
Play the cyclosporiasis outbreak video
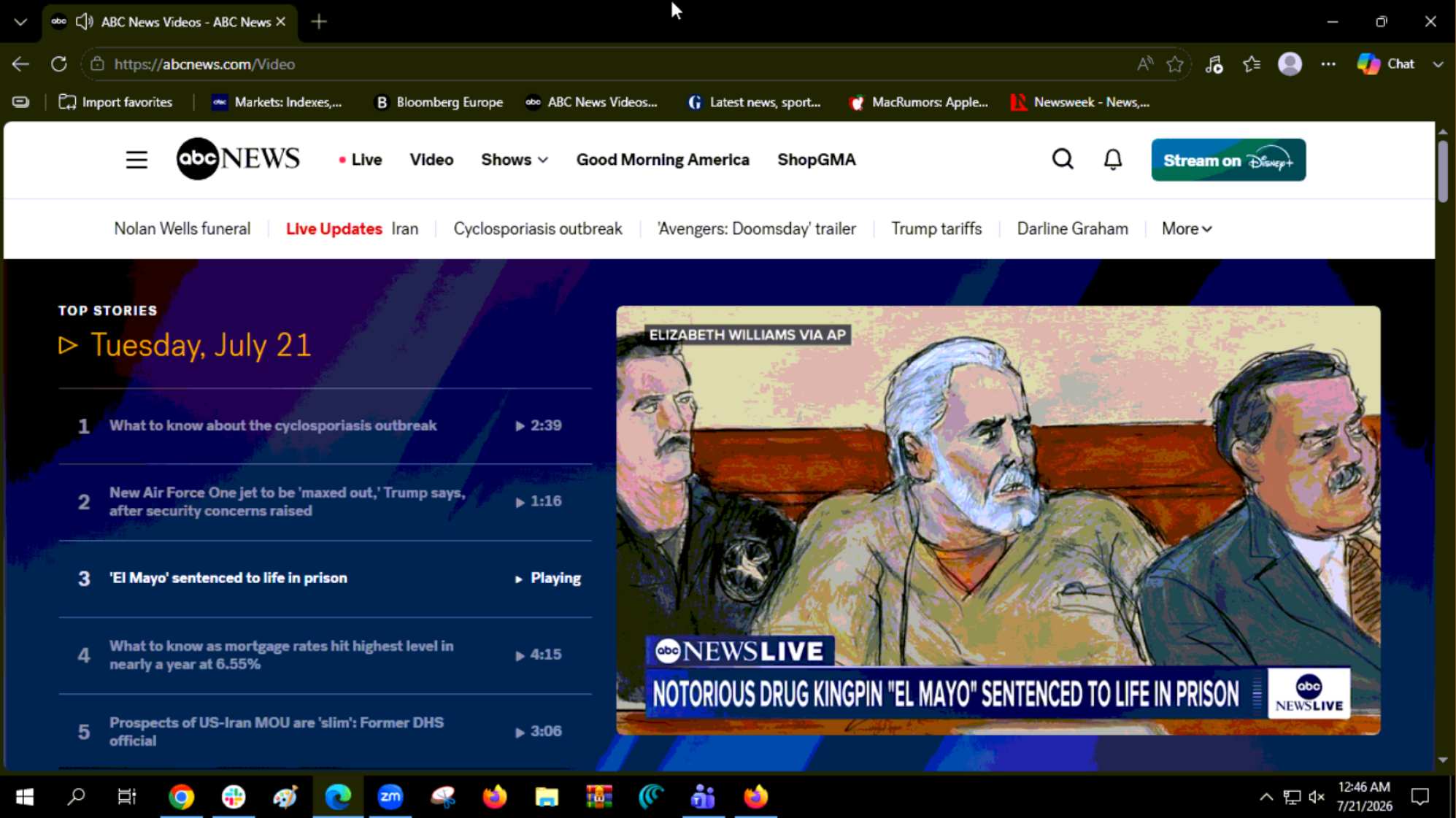coord(325,425)
